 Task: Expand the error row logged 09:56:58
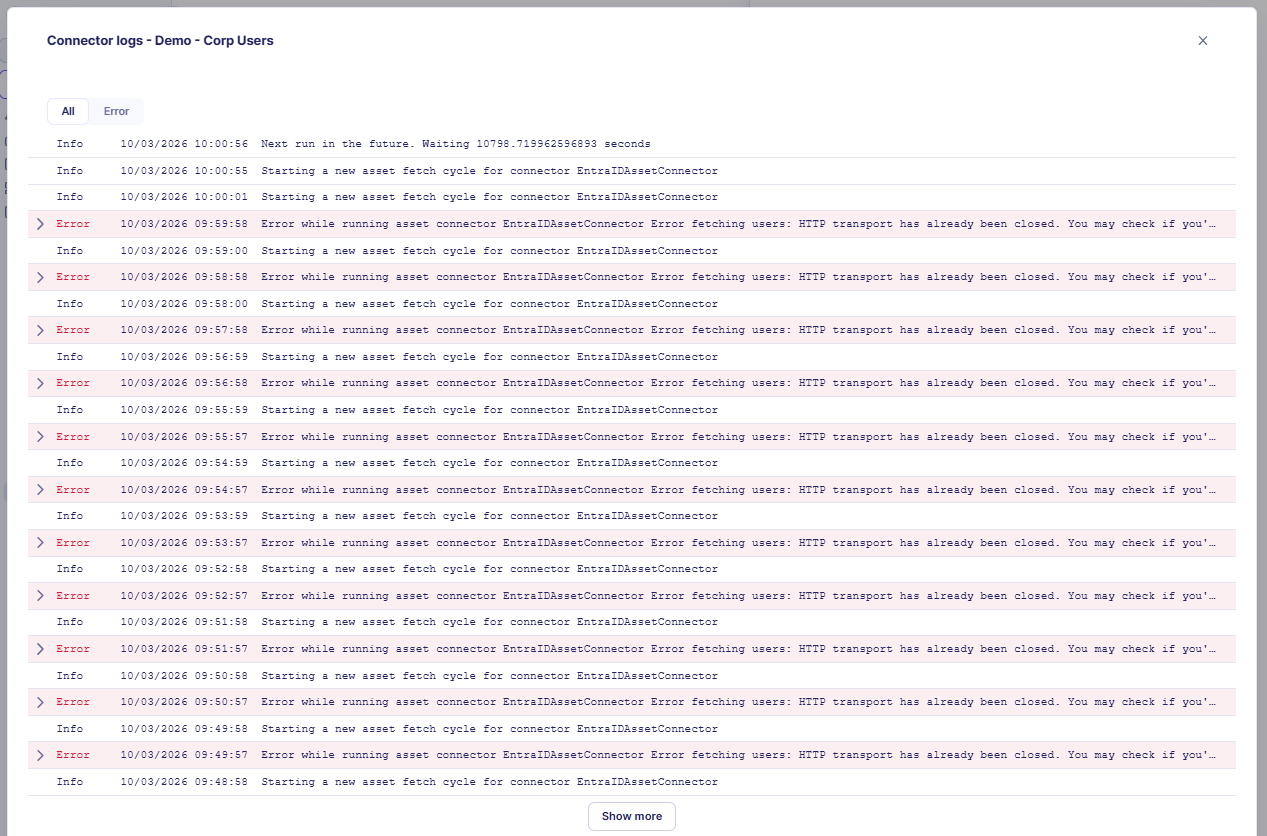(x=40, y=383)
